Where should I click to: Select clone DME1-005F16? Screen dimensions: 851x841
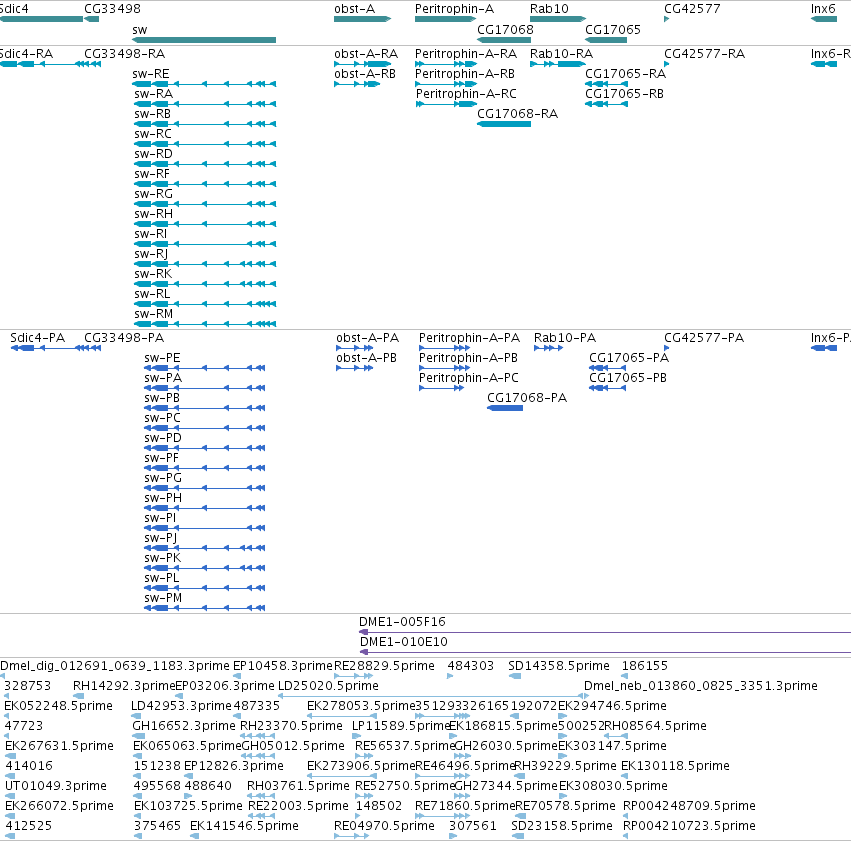tap(605, 632)
